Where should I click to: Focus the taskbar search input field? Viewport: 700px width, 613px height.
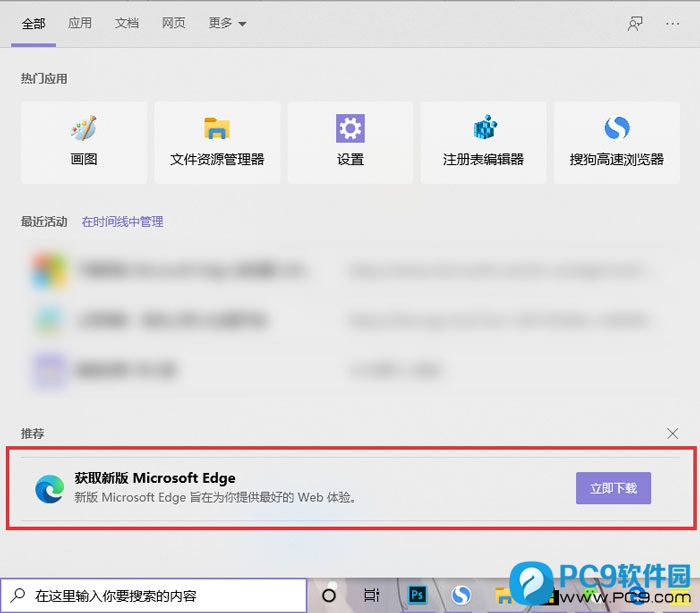154,596
